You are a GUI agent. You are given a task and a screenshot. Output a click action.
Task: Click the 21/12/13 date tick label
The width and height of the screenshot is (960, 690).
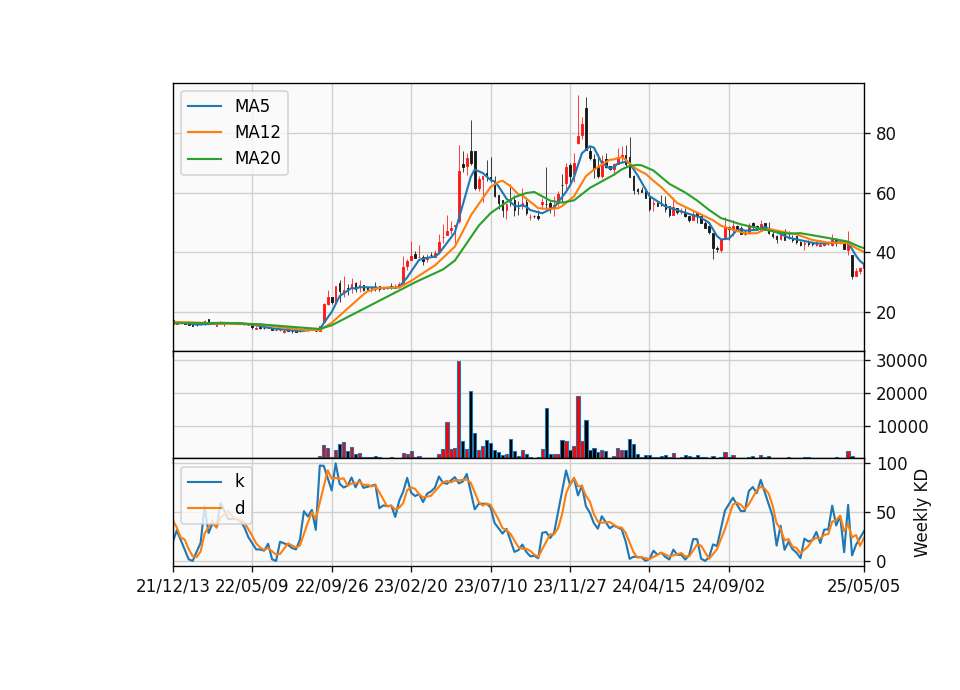[173, 586]
